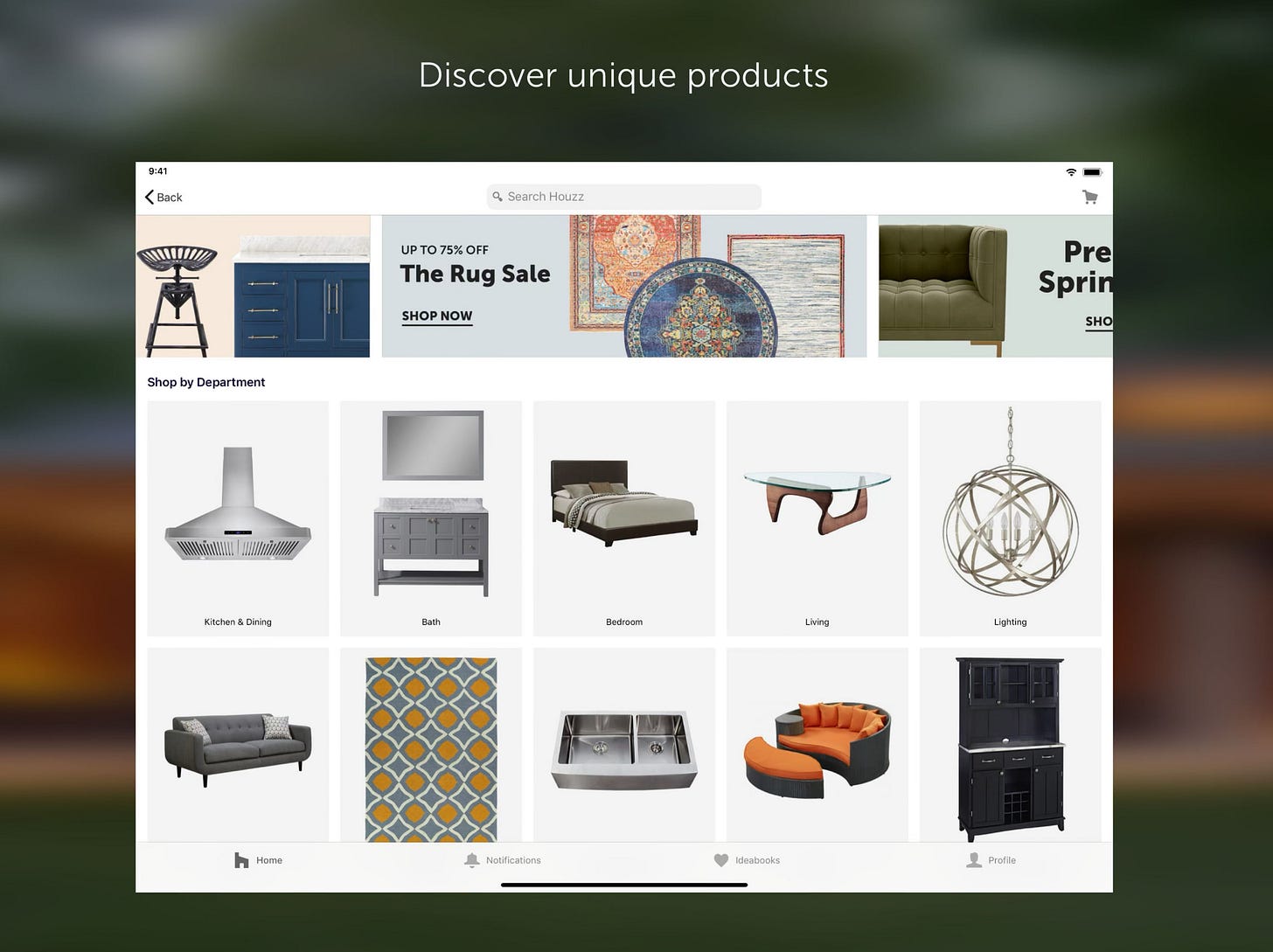Tap the Back chevron button
The height and width of the screenshot is (952, 1273).
[163, 198]
